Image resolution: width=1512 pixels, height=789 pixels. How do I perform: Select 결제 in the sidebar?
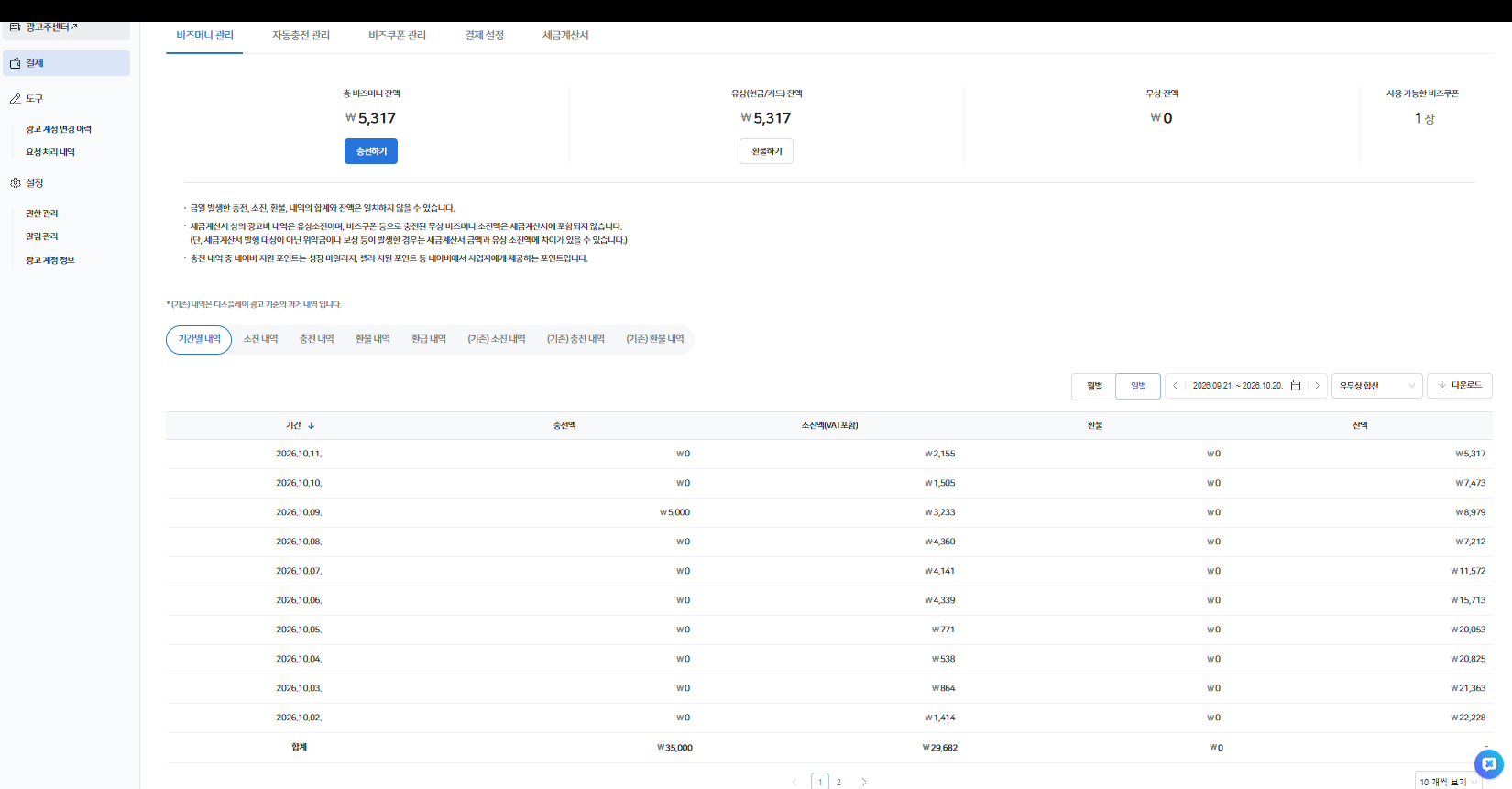(x=66, y=63)
